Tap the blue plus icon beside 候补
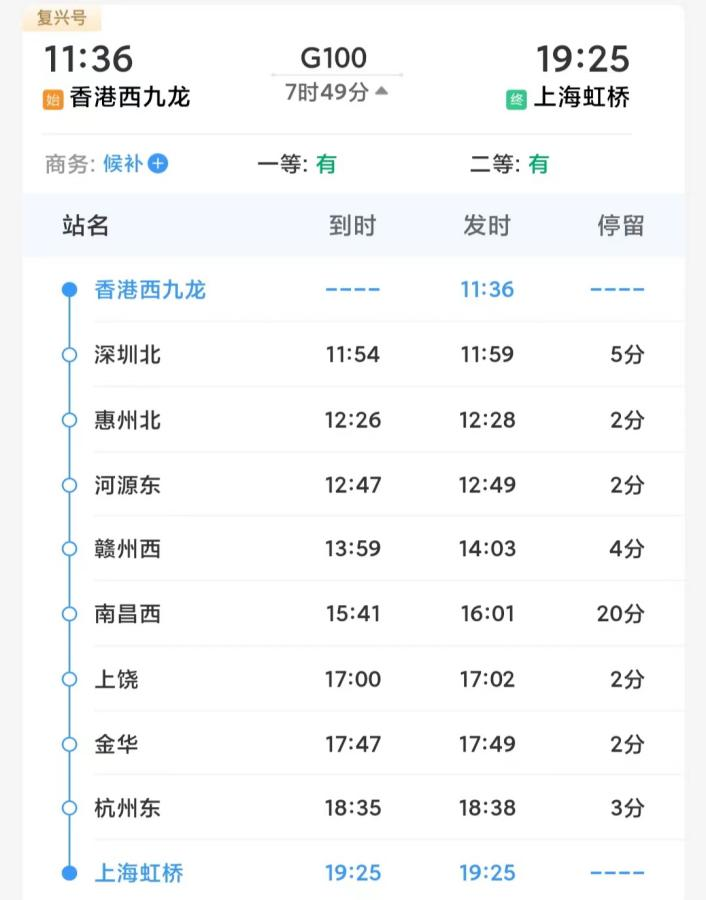This screenshot has width=706, height=900. tap(158, 163)
